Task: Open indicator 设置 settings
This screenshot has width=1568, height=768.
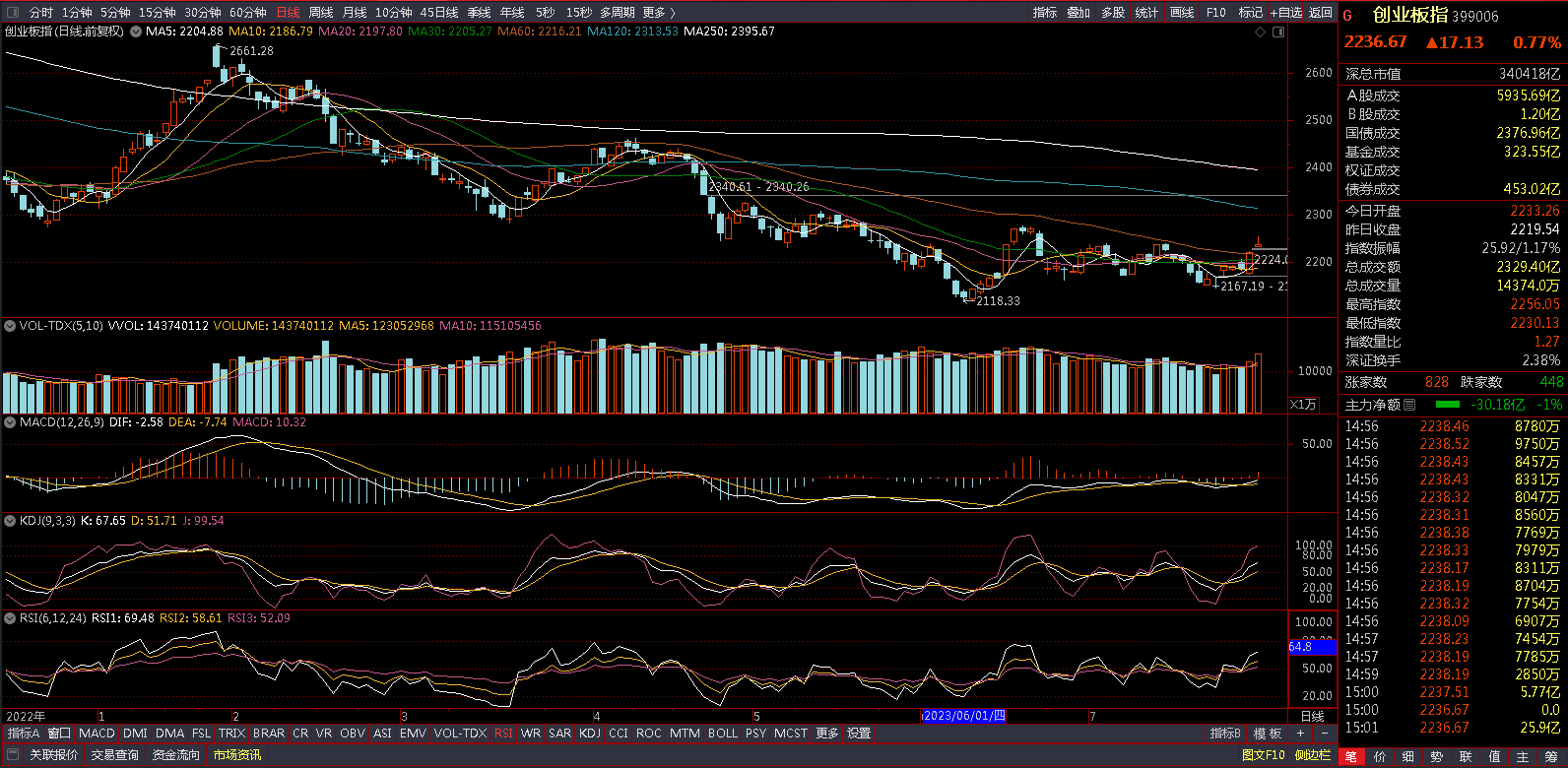Action: coord(859,734)
